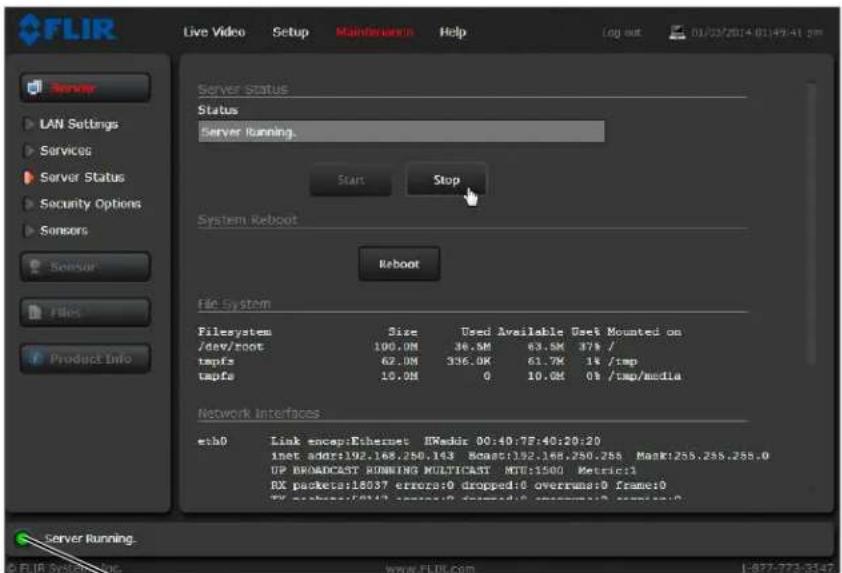This screenshot has height=573, width=842.
Task: Click the Network Interfaces section heading
Action: point(258,413)
